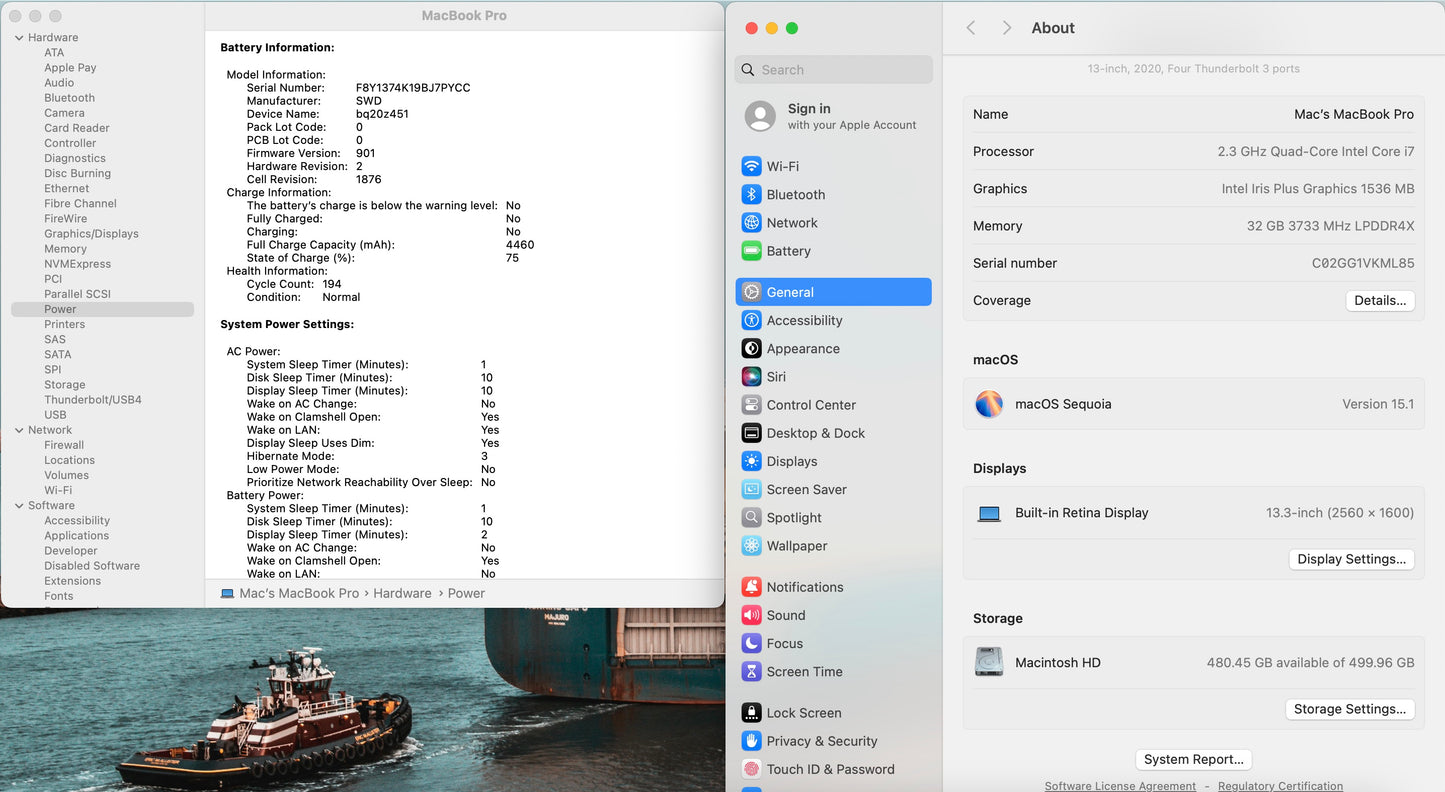Open the Software License Agreement link

pyautogui.click(x=1119, y=786)
